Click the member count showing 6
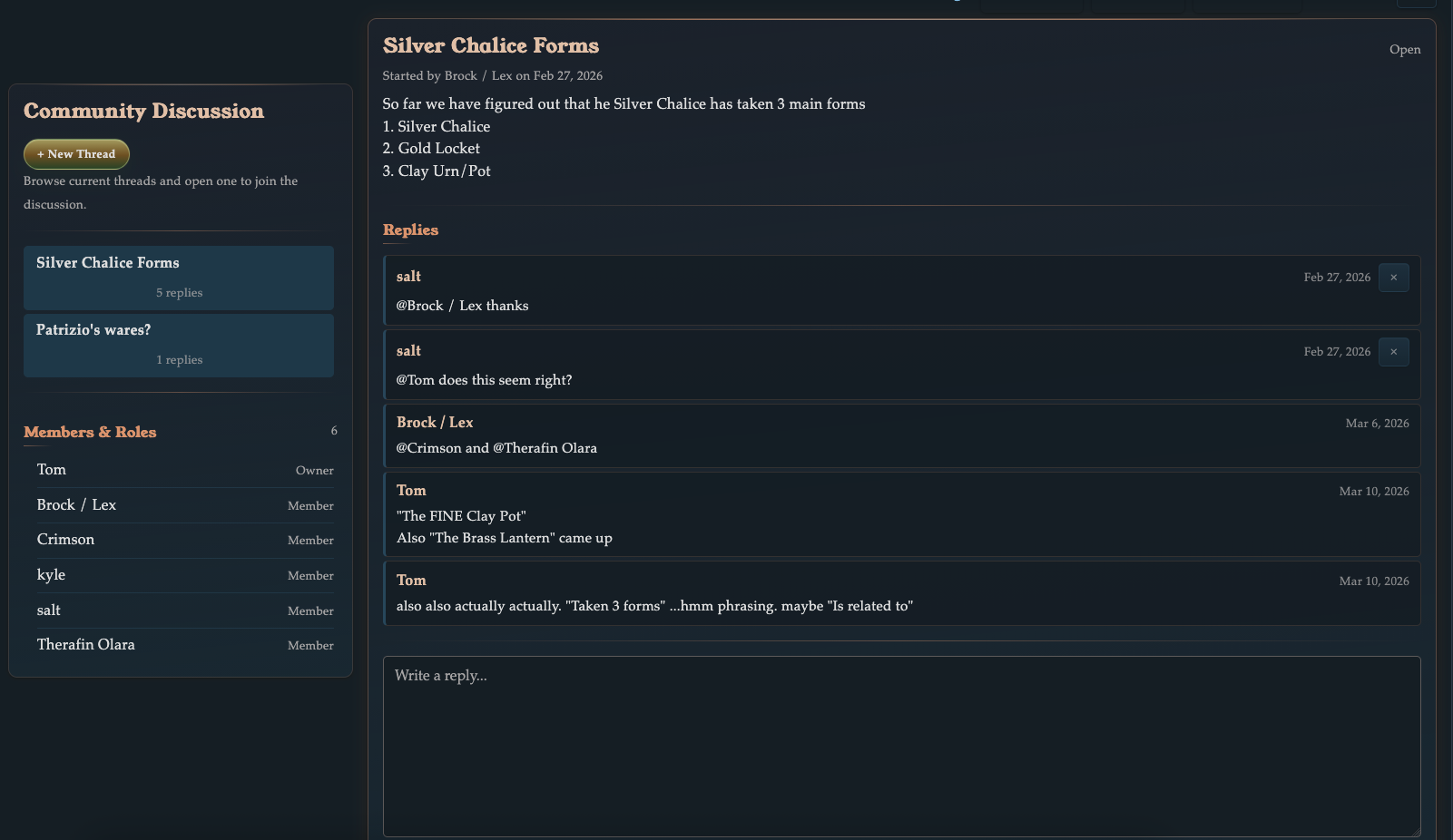 (333, 431)
